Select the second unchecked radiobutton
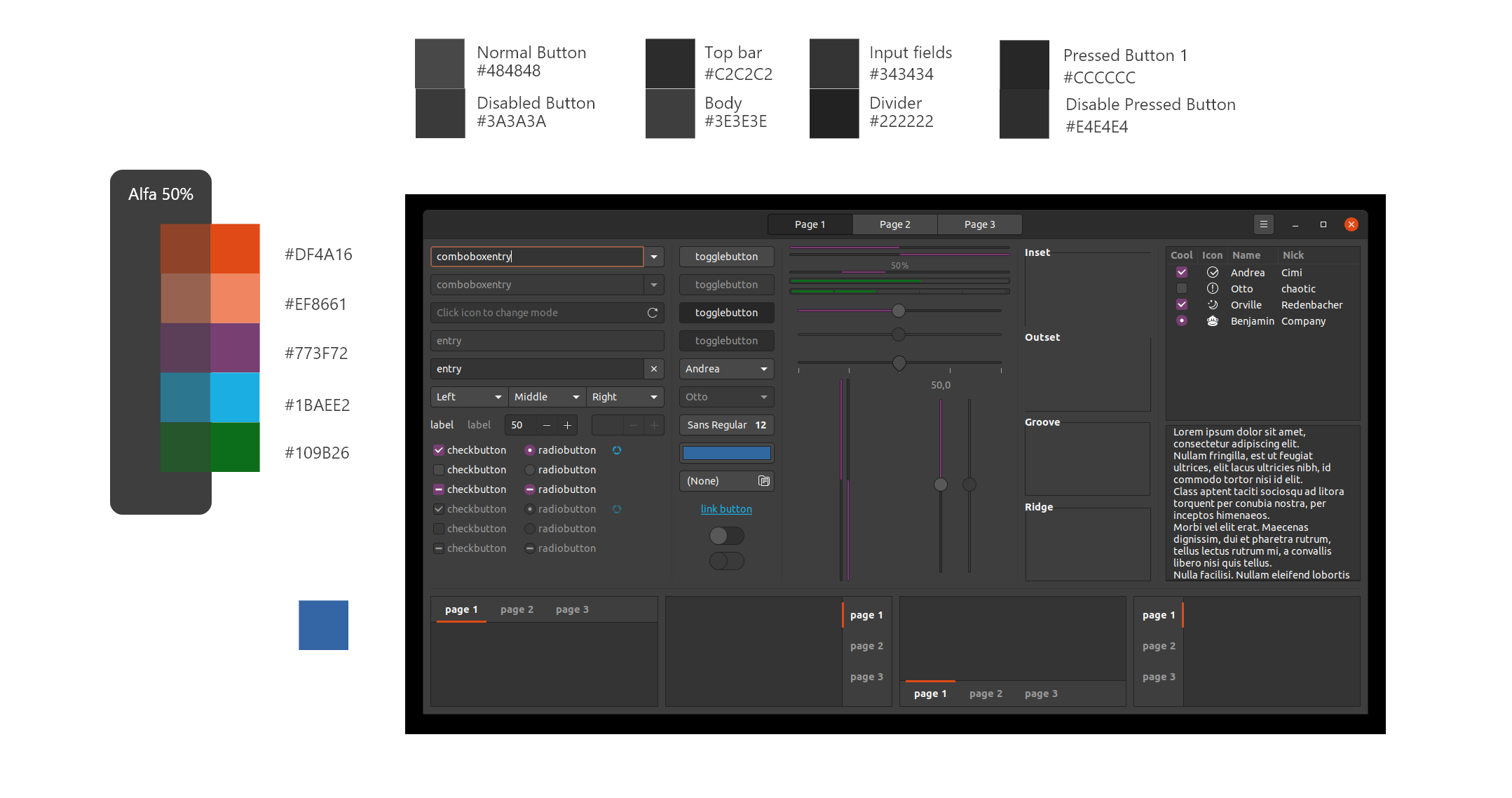 [x=529, y=528]
